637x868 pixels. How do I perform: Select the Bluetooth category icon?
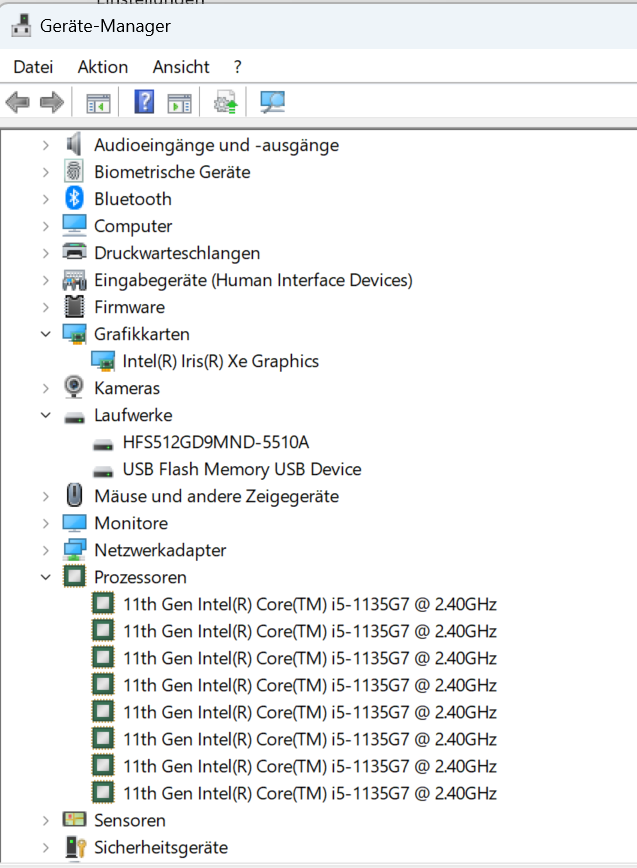(x=74, y=198)
